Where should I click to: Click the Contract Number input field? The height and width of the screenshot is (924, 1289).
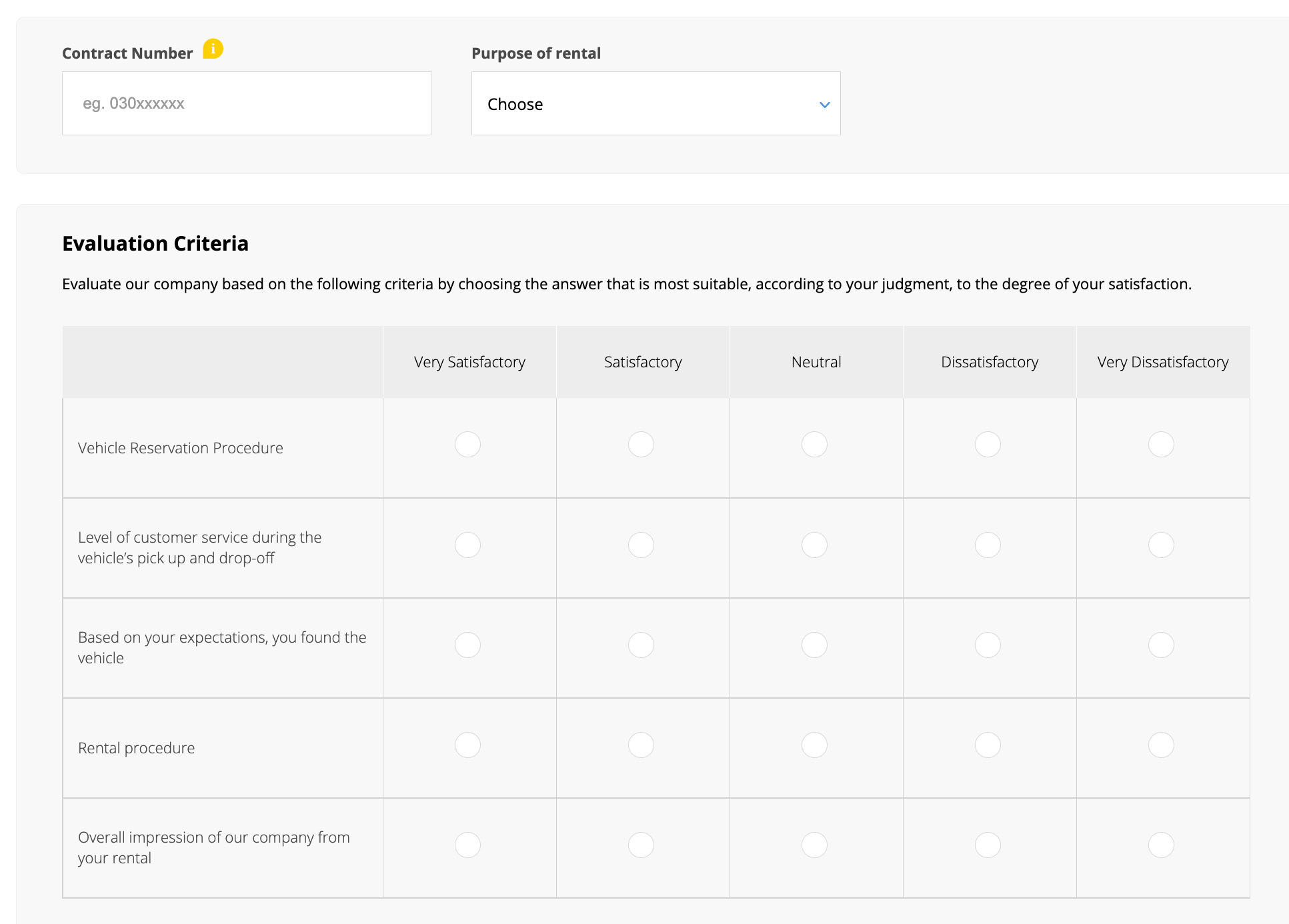(246, 104)
